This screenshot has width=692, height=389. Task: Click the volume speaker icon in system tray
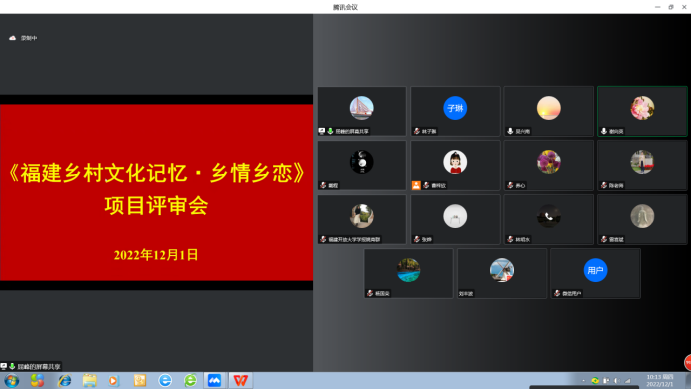click(x=617, y=381)
